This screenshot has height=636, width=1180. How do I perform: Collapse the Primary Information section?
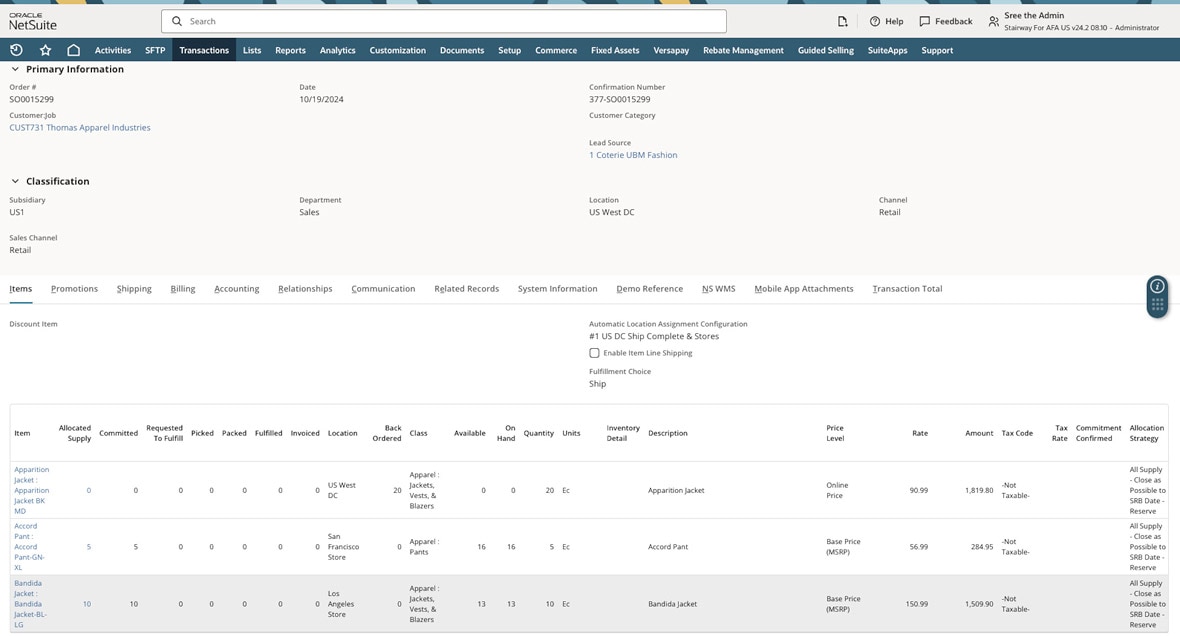point(15,69)
